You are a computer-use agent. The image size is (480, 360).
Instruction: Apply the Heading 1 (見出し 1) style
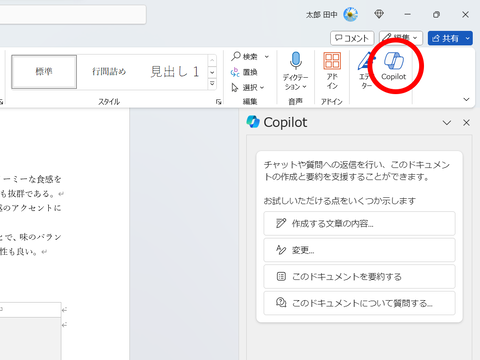[175, 72]
